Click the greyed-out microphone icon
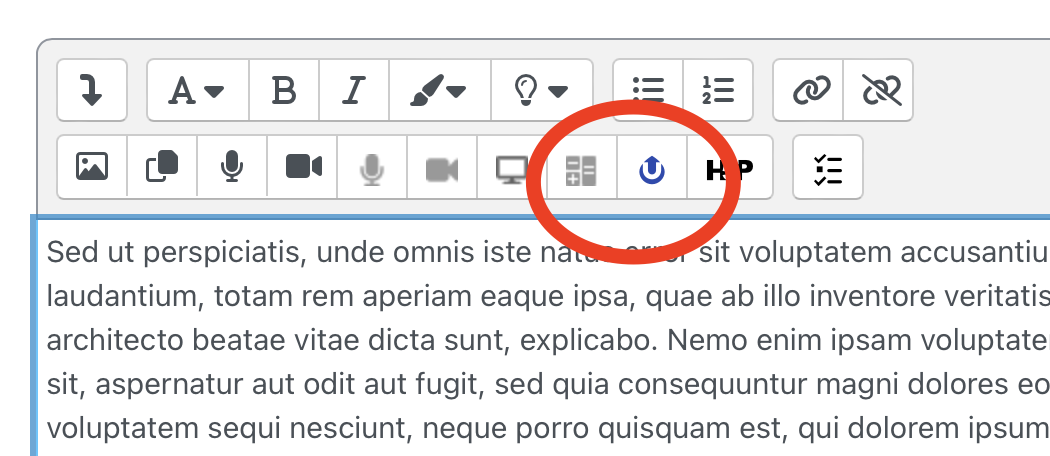 [372, 168]
